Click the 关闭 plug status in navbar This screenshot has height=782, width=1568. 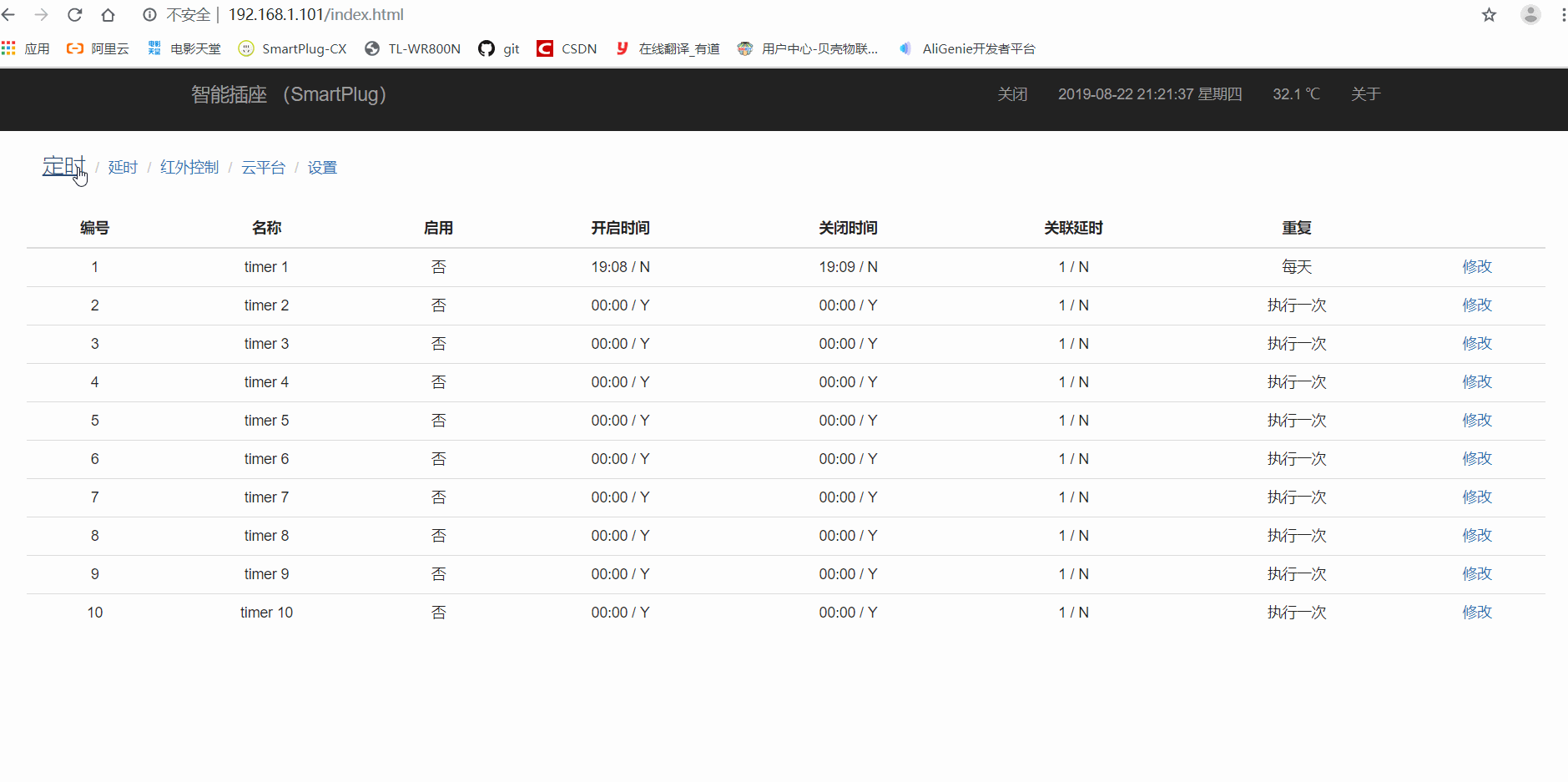coord(1012,94)
